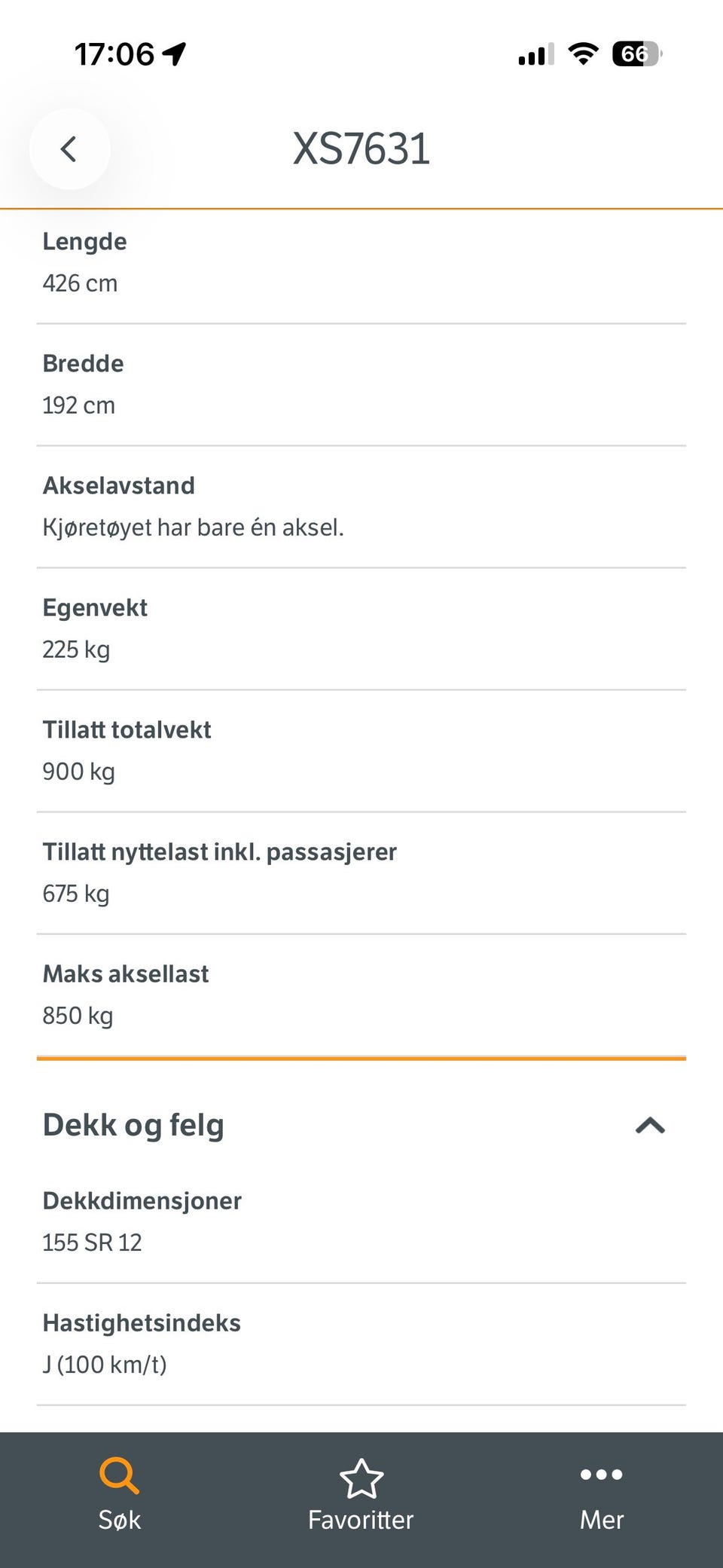Select the Maks aksellast 850 kg row

[x=361, y=995]
